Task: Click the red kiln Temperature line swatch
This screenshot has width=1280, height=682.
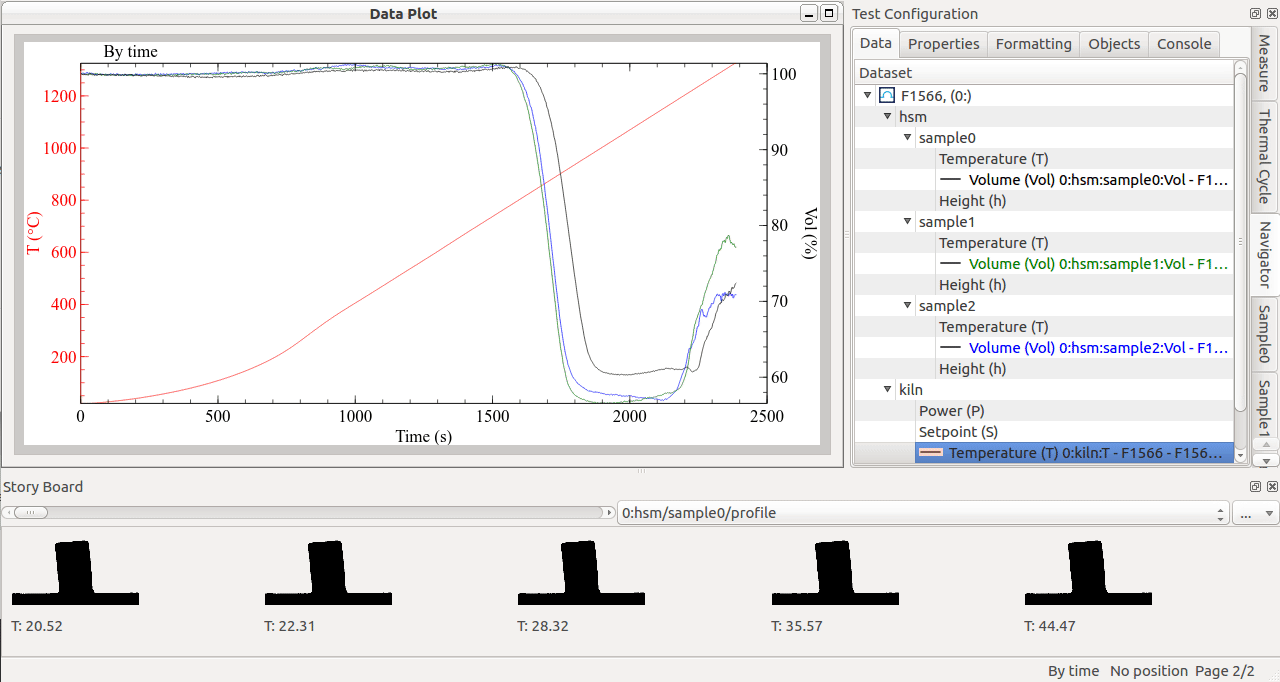Action: click(931, 453)
